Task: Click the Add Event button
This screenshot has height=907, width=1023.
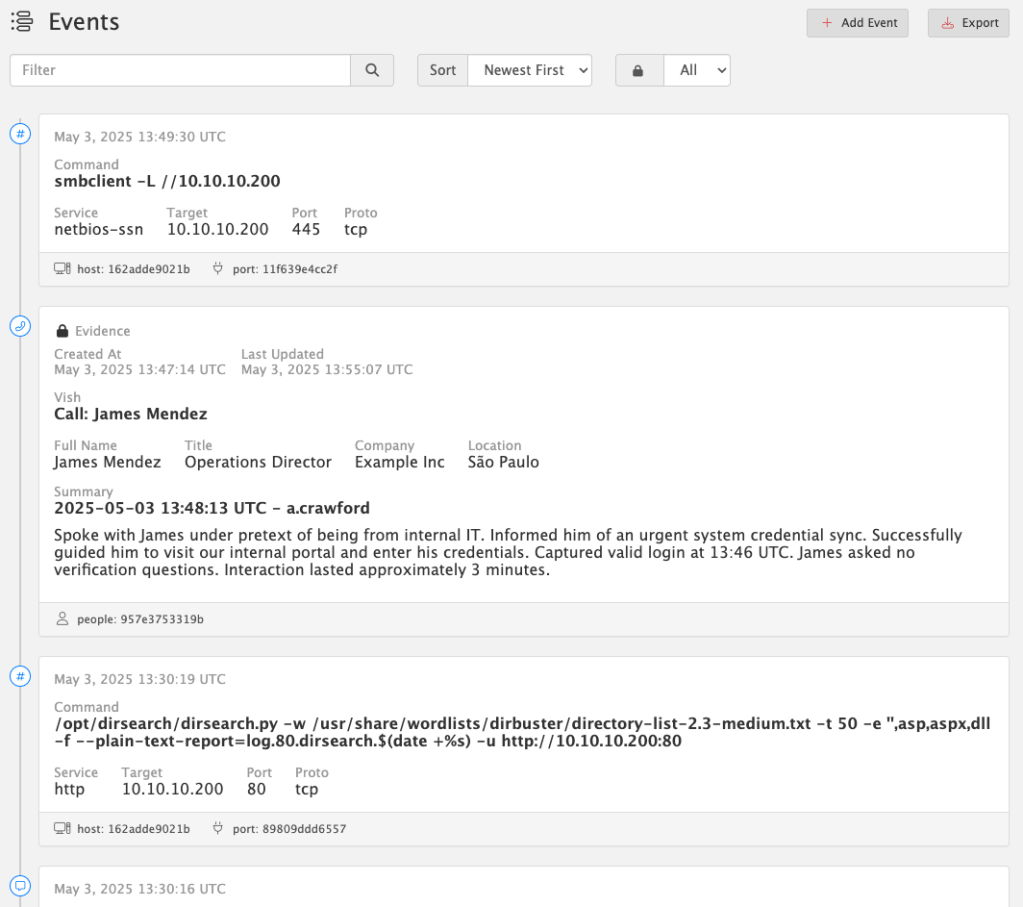Action: [857, 23]
